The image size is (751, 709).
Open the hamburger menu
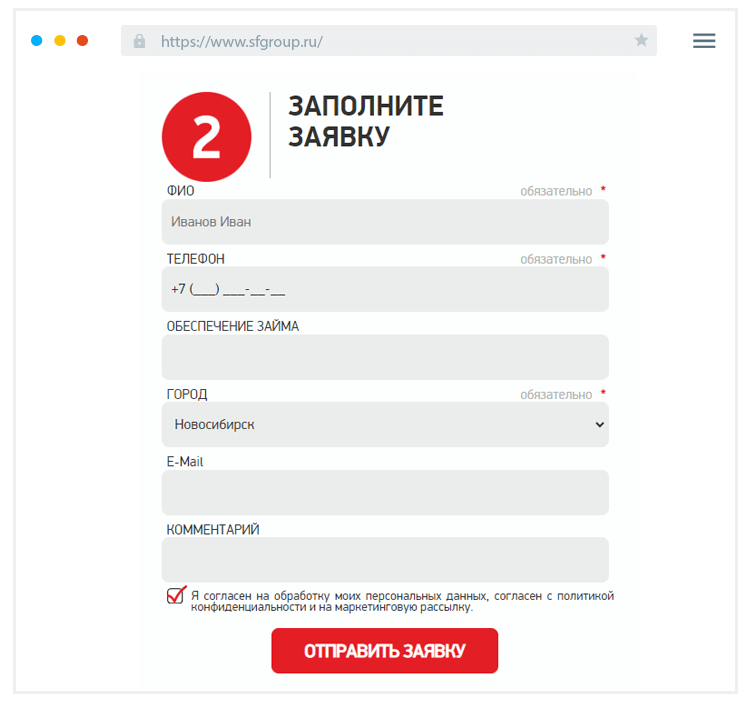pyautogui.click(x=704, y=41)
